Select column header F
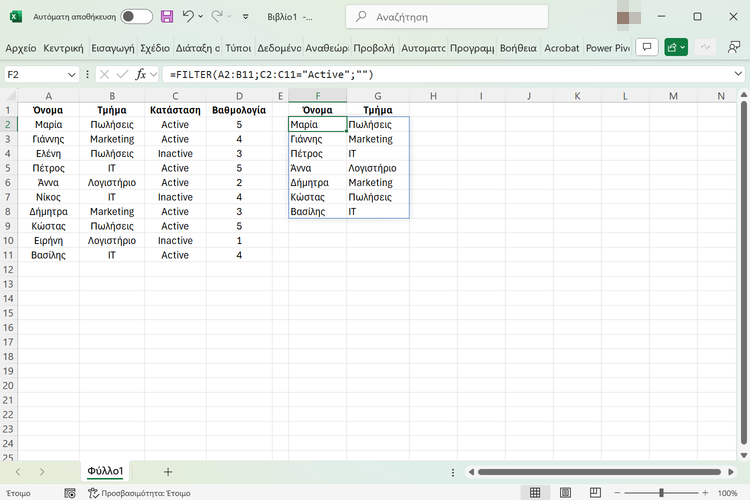 [x=318, y=96]
